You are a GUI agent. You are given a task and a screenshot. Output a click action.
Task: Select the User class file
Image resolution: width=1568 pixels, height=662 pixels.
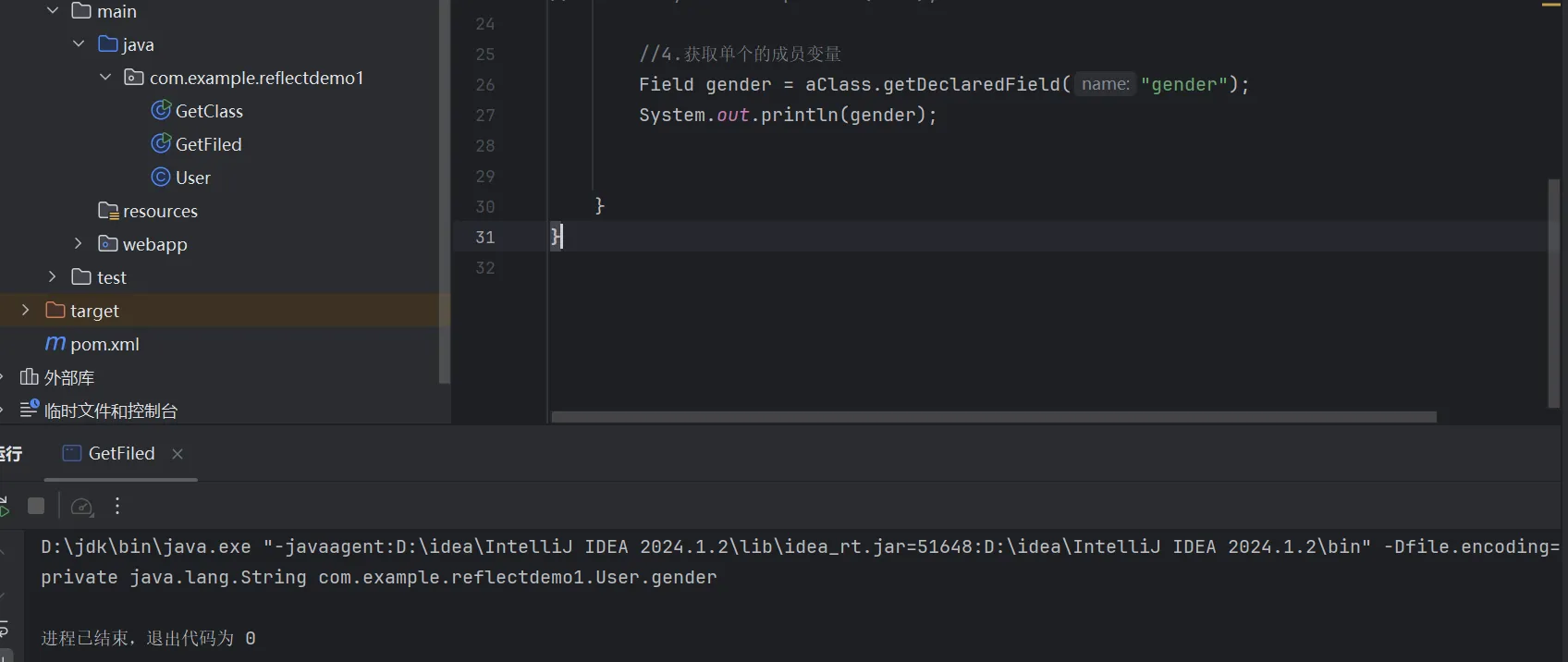click(x=192, y=178)
